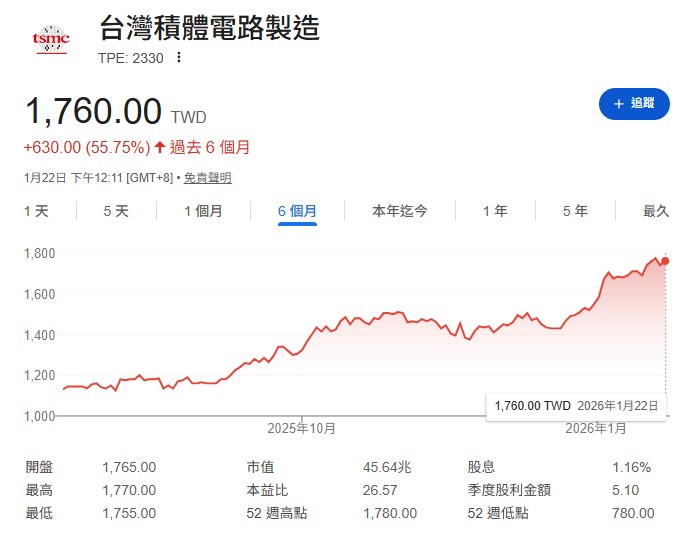Click the 1,800 y-axis label
This screenshot has height=554, width=683.
(39, 253)
